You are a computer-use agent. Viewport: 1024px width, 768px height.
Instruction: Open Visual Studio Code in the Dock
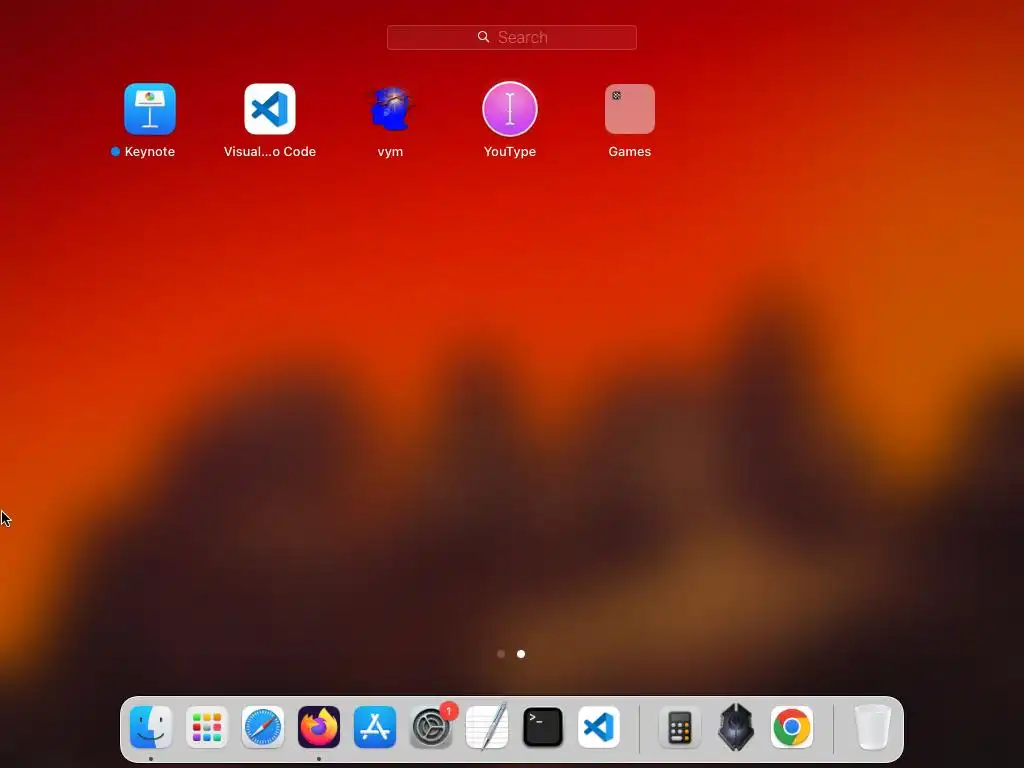[x=599, y=727]
